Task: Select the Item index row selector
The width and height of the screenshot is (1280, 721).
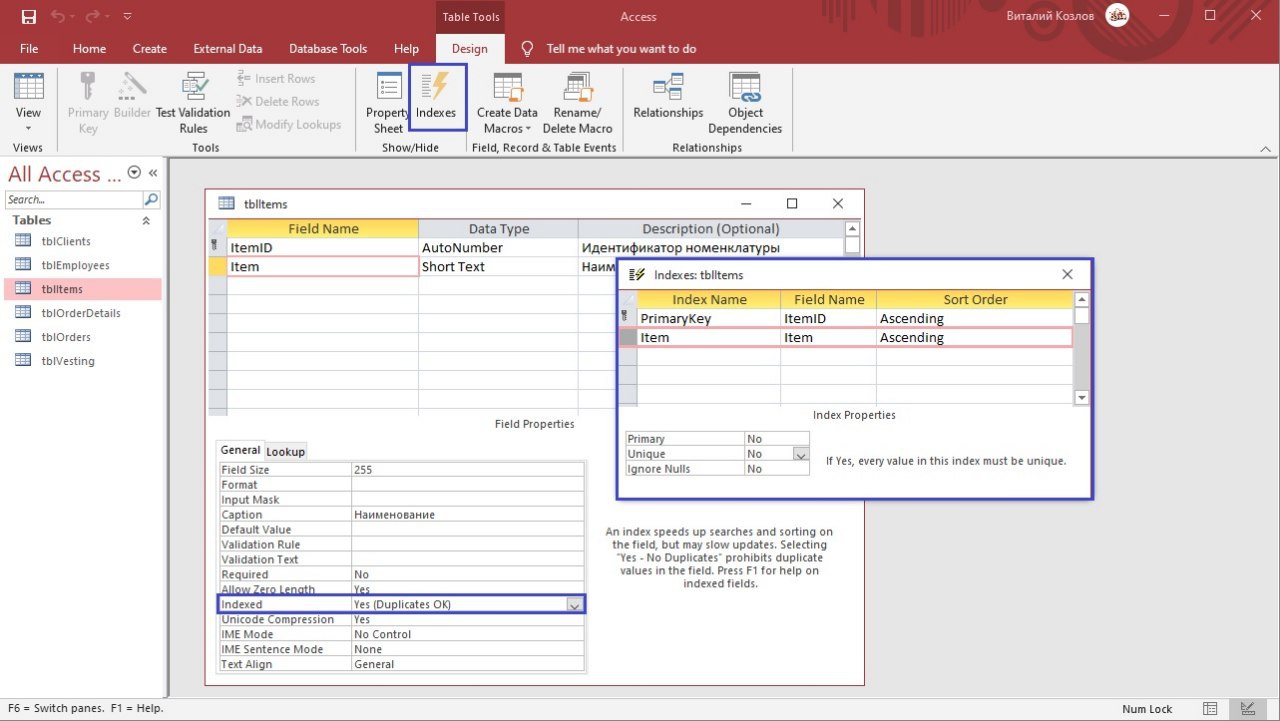Action: tap(628, 337)
